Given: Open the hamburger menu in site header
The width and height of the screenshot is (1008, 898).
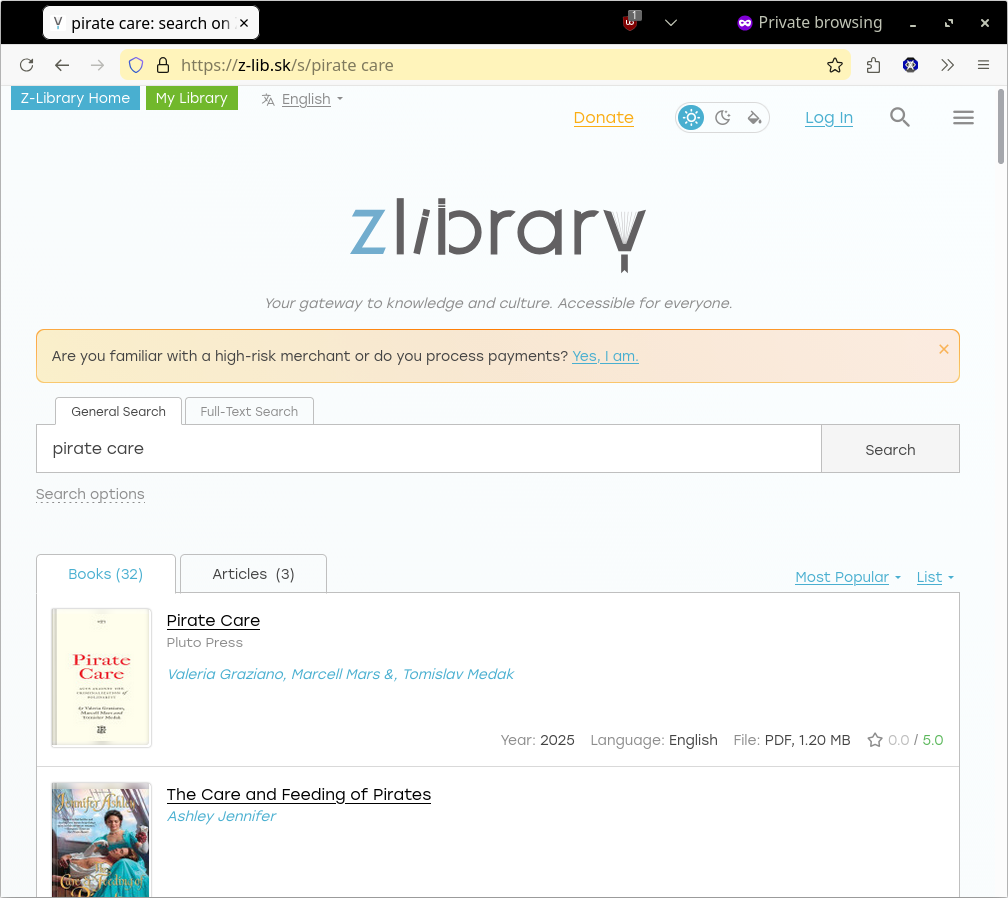Looking at the screenshot, I should coord(963,118).
